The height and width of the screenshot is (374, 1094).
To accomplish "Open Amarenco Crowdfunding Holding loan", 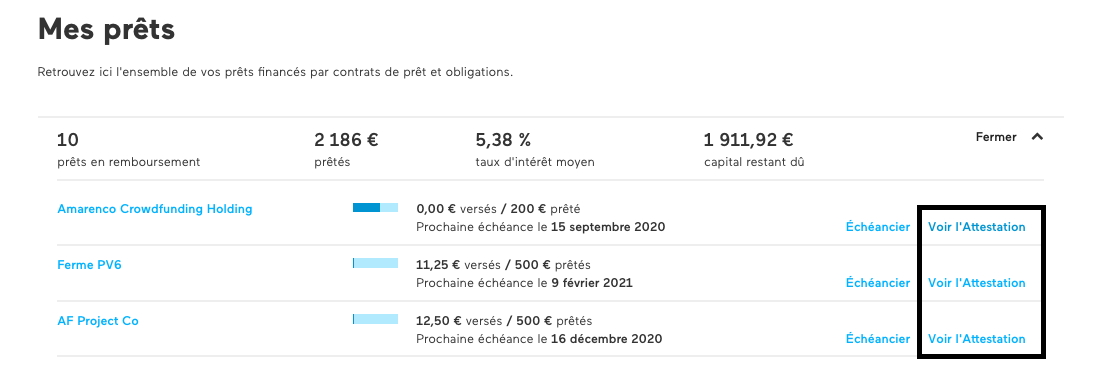I will (155, 209).
